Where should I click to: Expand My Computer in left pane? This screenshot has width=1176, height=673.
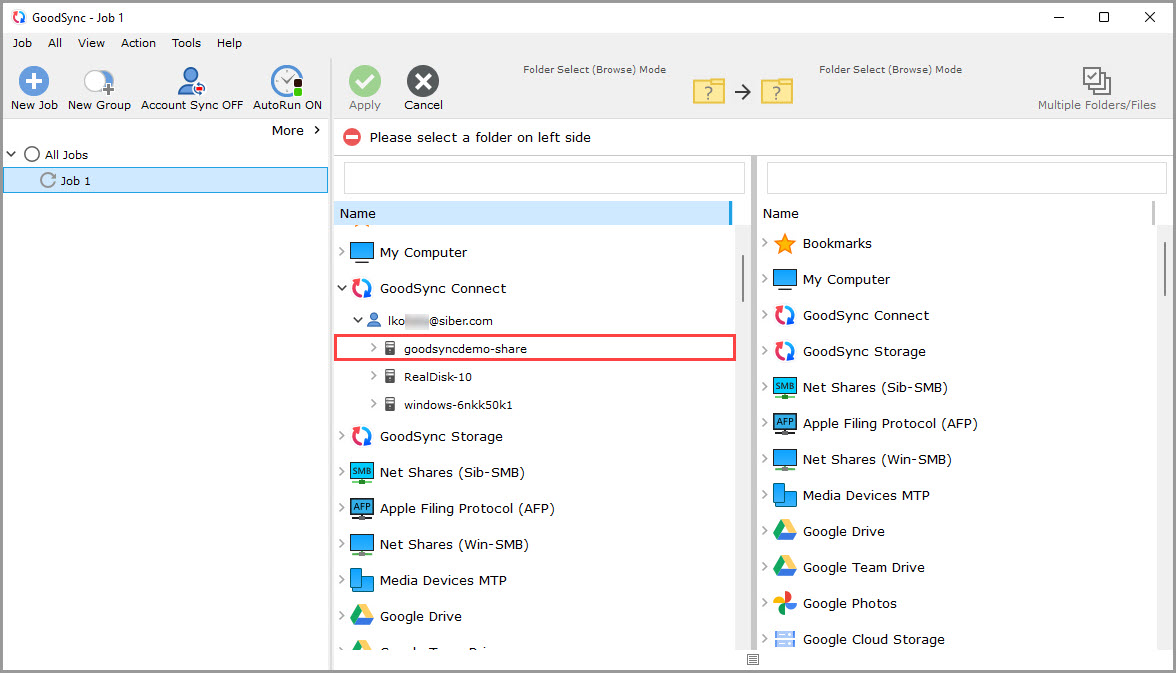point(342,251)
